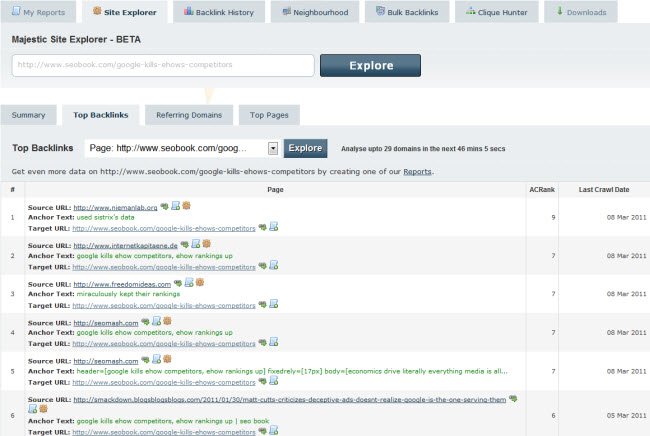
Task: Click the Last Crawl Date column header
Action: coord(604,189)
